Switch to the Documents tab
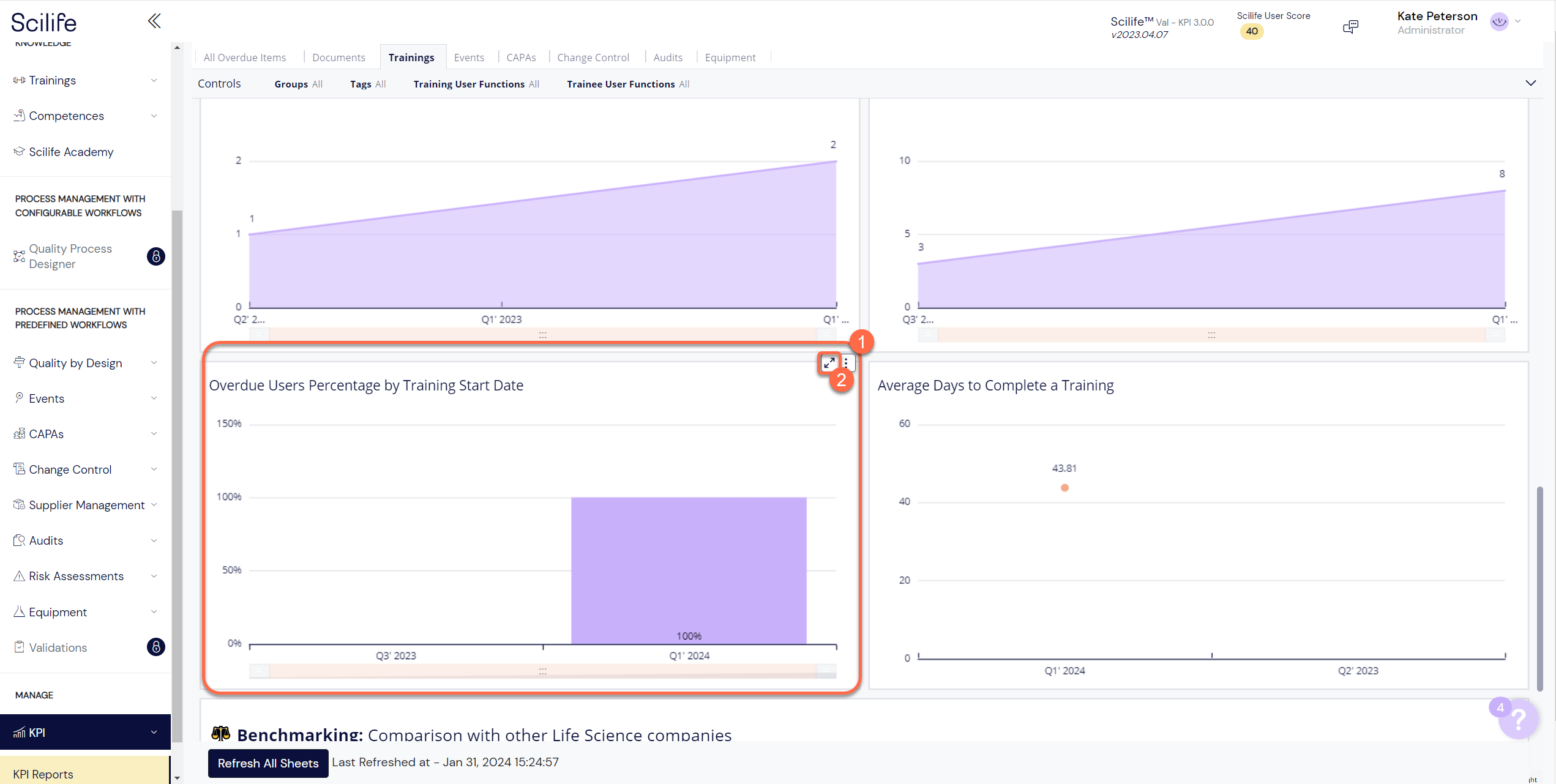This screenshot has height=784, width=1556. pos(339,57)
